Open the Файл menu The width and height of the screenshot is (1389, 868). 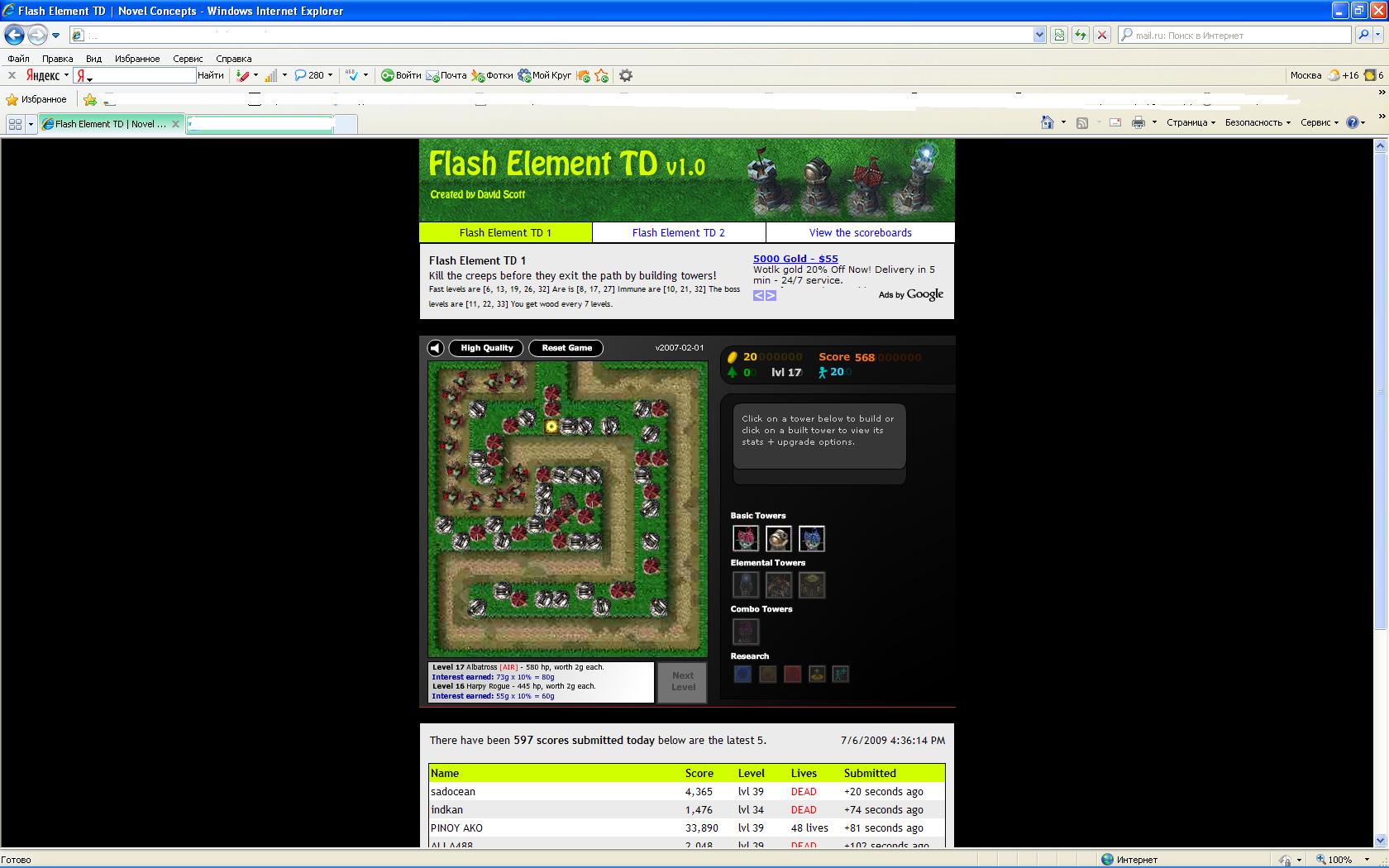[18, 59]
